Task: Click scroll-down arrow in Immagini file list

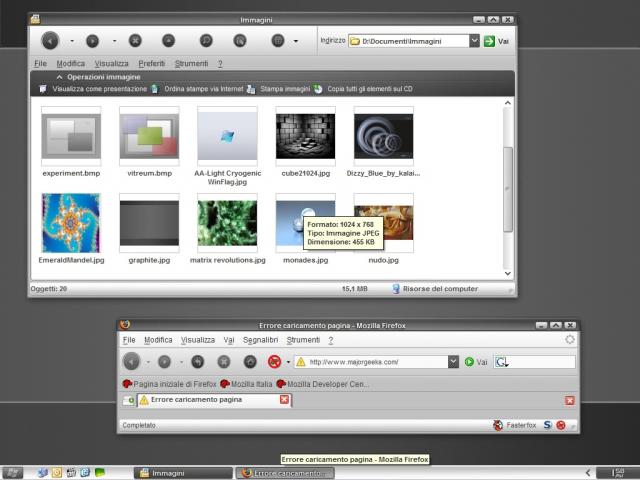Action: [x=508, y=273]
